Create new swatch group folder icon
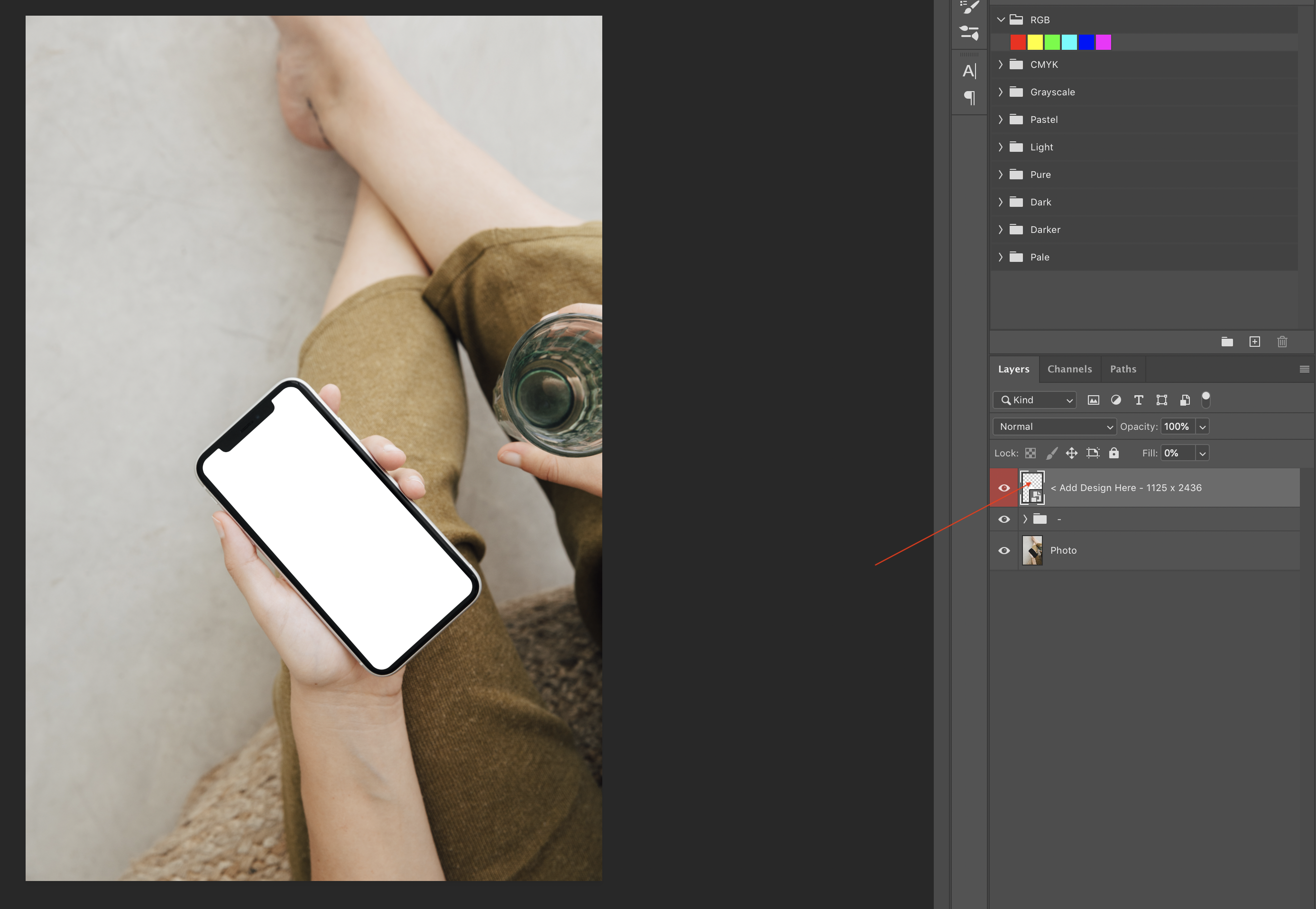This screenshot has width=1316, height=909. (x=1227, y=342)
